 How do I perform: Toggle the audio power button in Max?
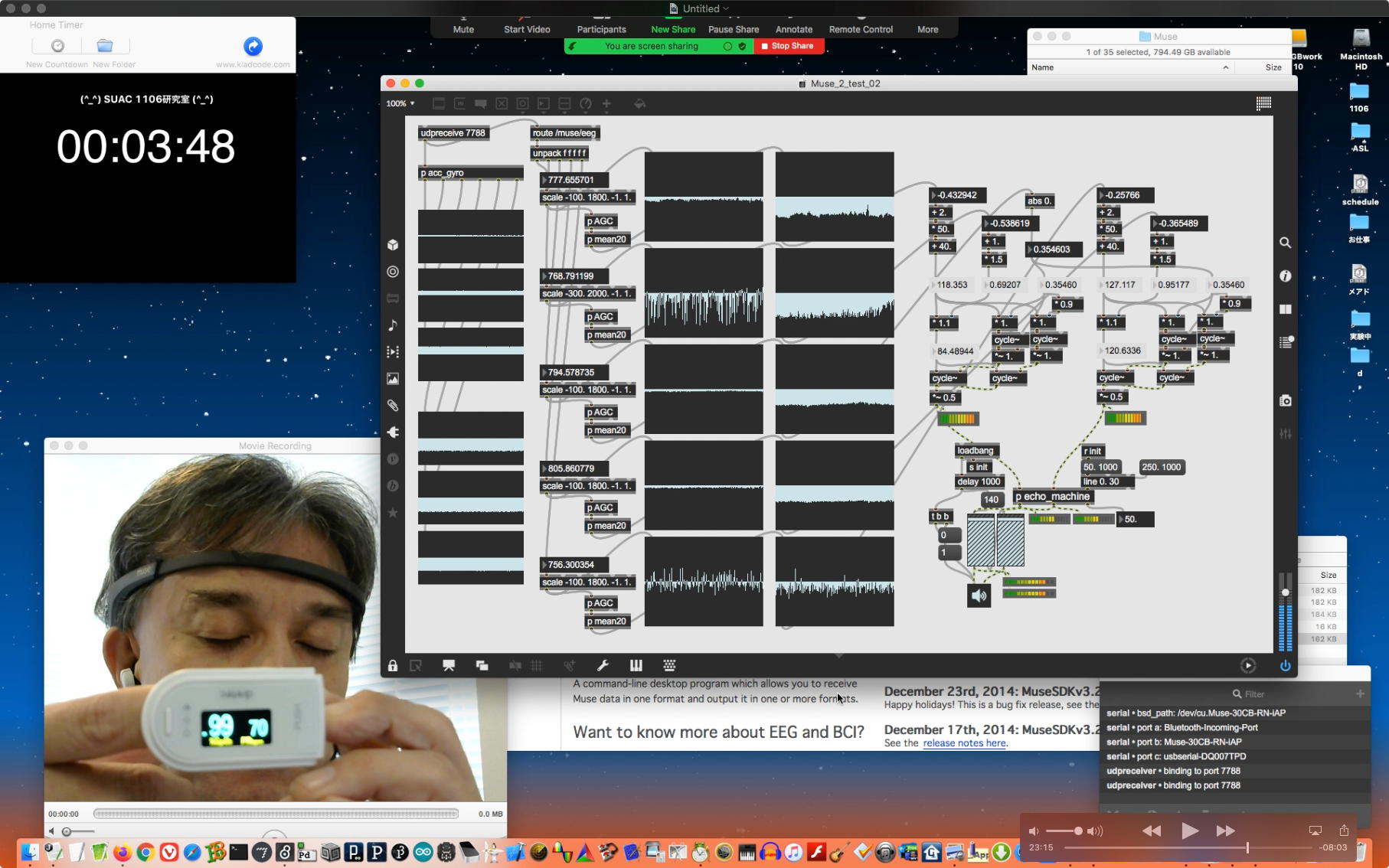point(1285,666)
